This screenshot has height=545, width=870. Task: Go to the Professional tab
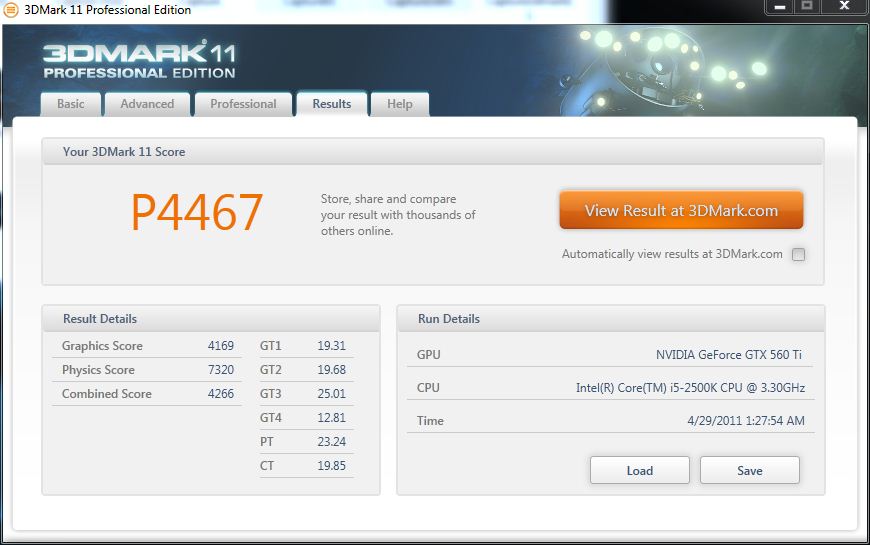pos(243,104)
